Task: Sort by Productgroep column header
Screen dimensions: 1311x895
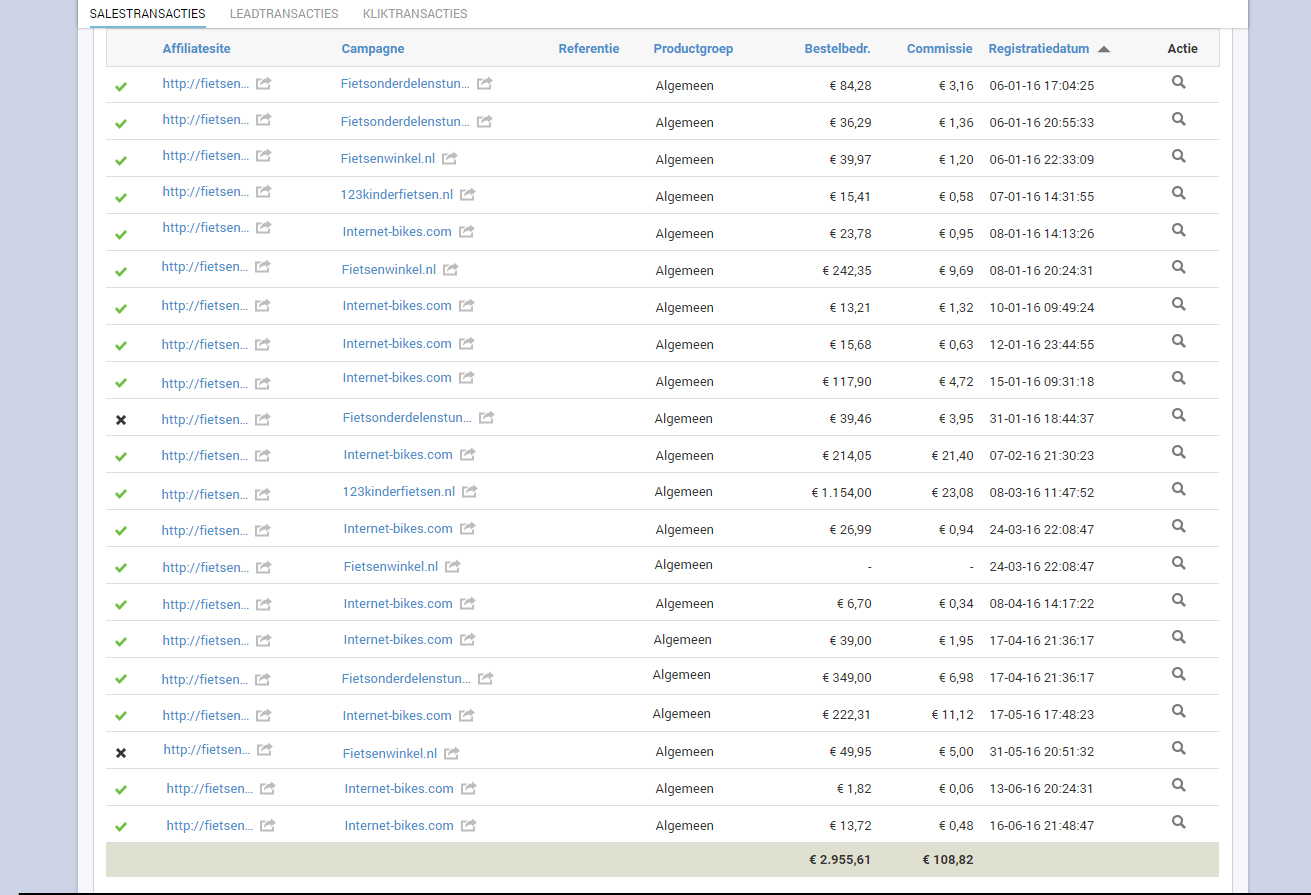Action: click(693, 49)
